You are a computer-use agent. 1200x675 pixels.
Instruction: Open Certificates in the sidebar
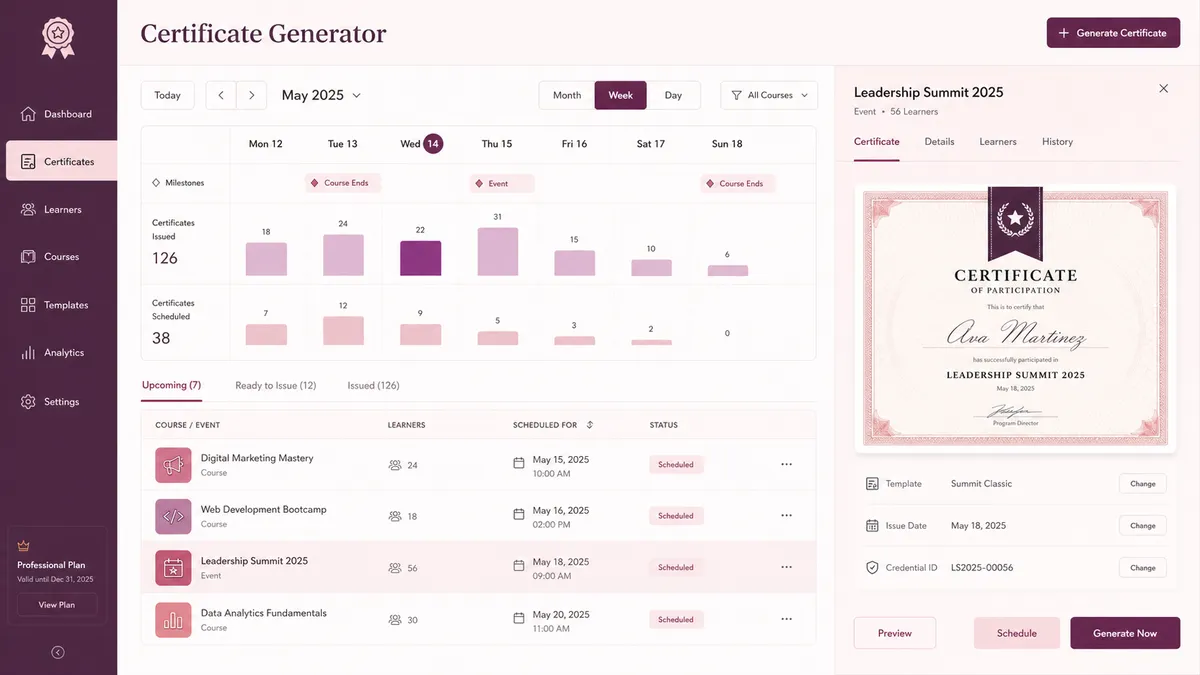61,161
